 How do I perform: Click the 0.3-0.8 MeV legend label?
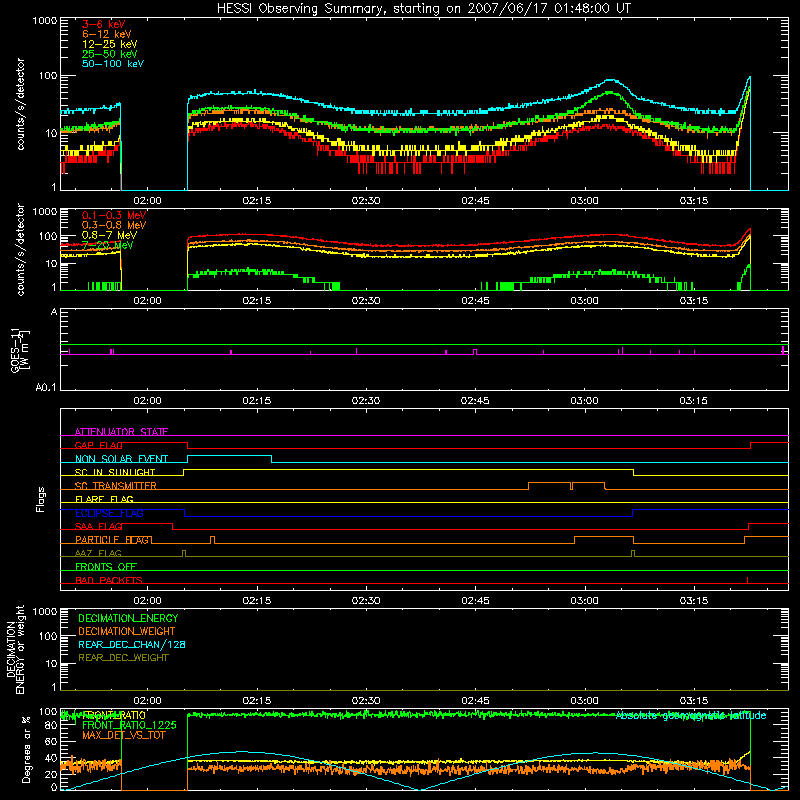(x=114, y=225)
